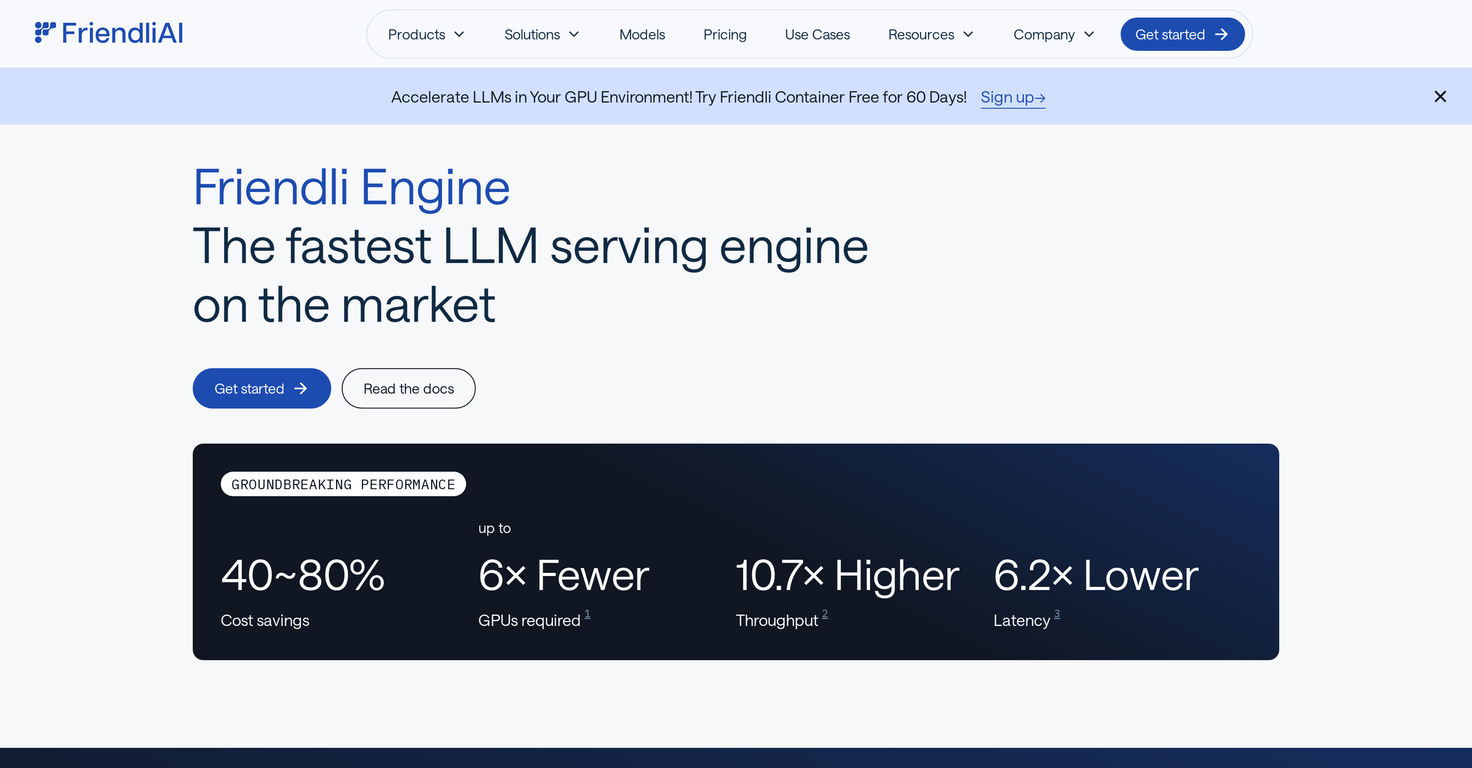Click the FriendliAI logo
Screen dimensions: 1472x768
(x=108, y=32)
